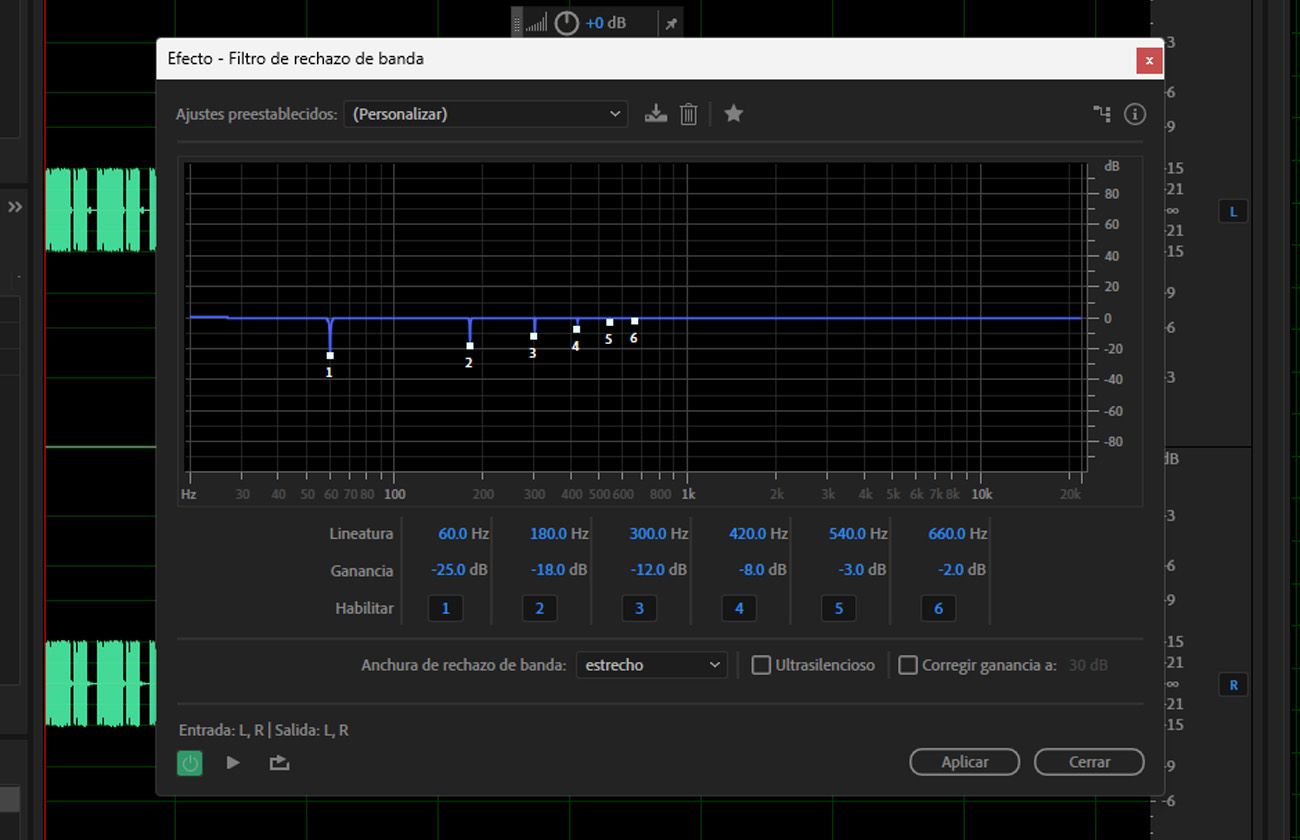Apply the band-stop filter with Aplicar

pyautogui.click(x=963, y=761)
